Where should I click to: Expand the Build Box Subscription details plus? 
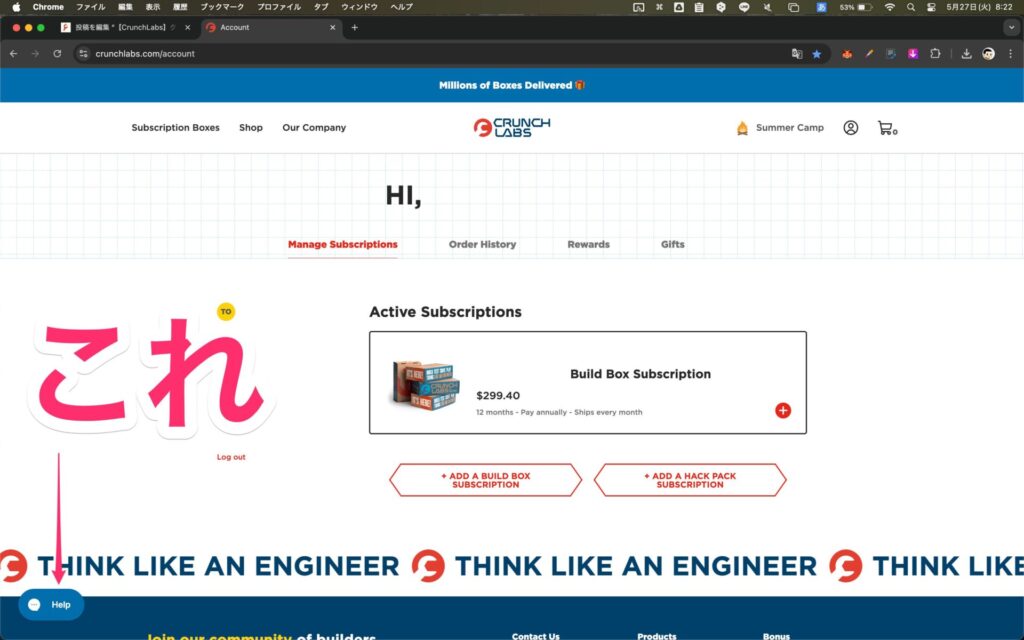(x=782, y=410)
